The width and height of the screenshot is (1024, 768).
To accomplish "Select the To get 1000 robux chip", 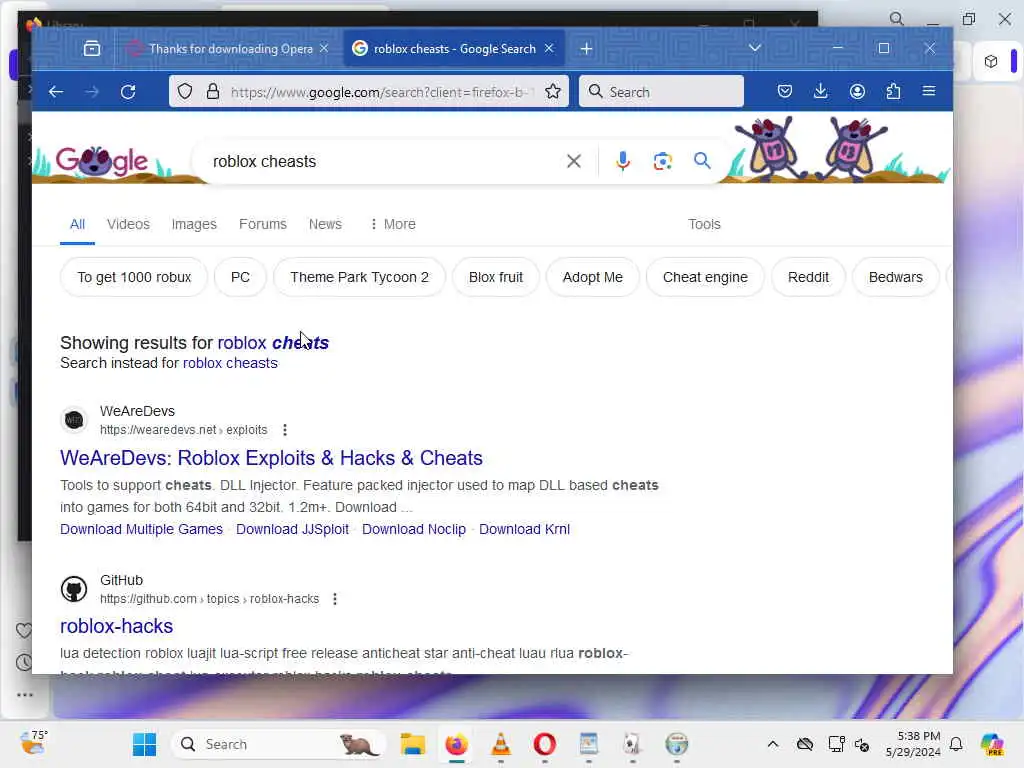I will point(134,277).
